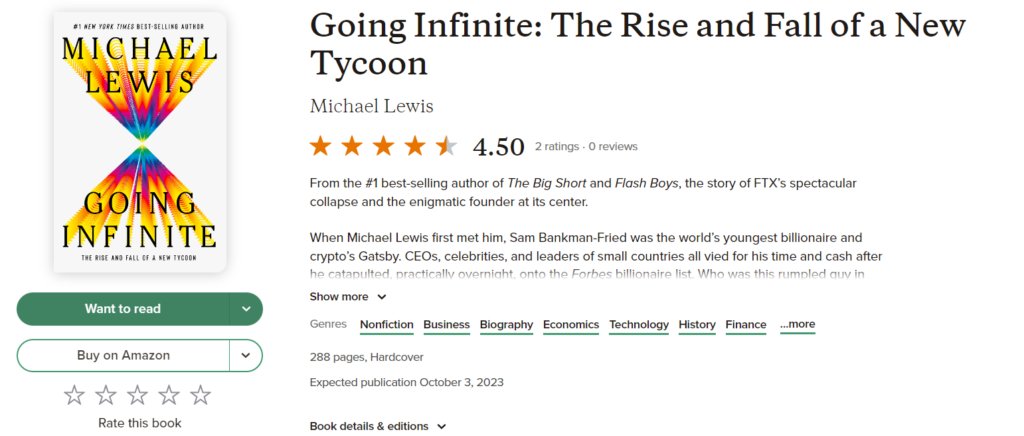Select the Economics genre tag
Screen dimensions: 1024x436
[x=571, y=325]
